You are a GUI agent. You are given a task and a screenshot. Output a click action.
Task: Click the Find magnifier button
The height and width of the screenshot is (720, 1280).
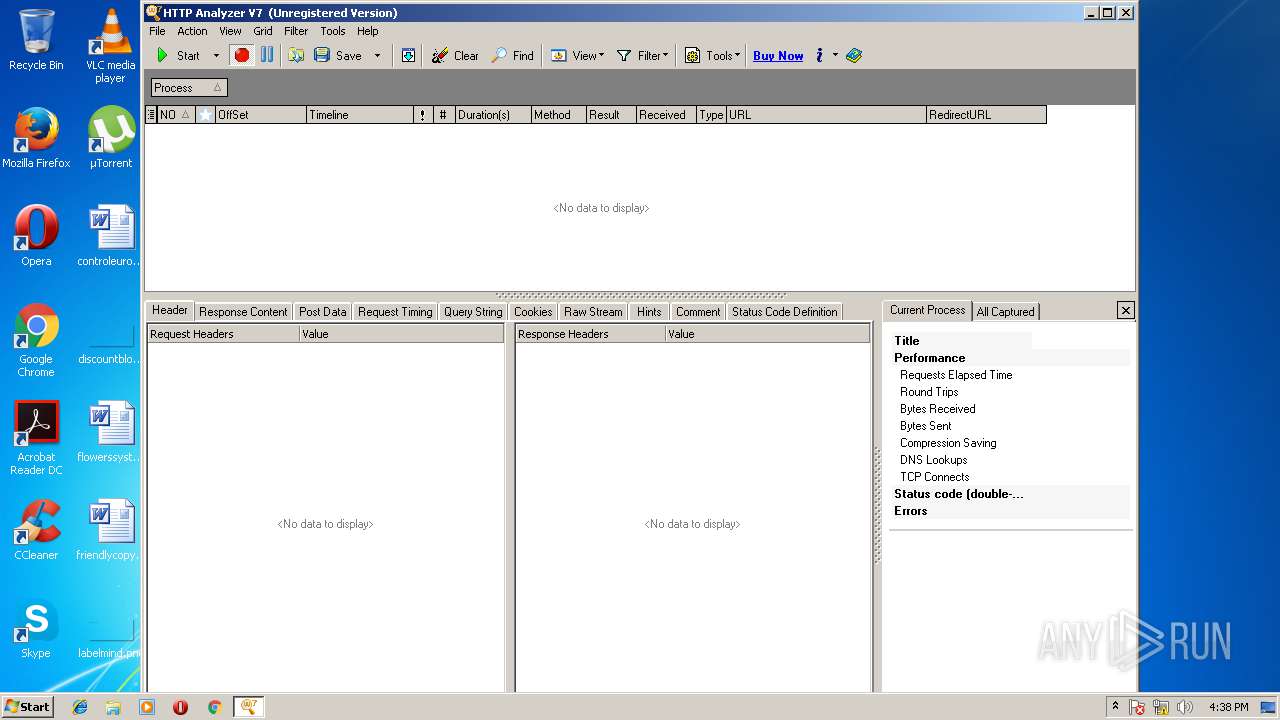click(512, 56)
